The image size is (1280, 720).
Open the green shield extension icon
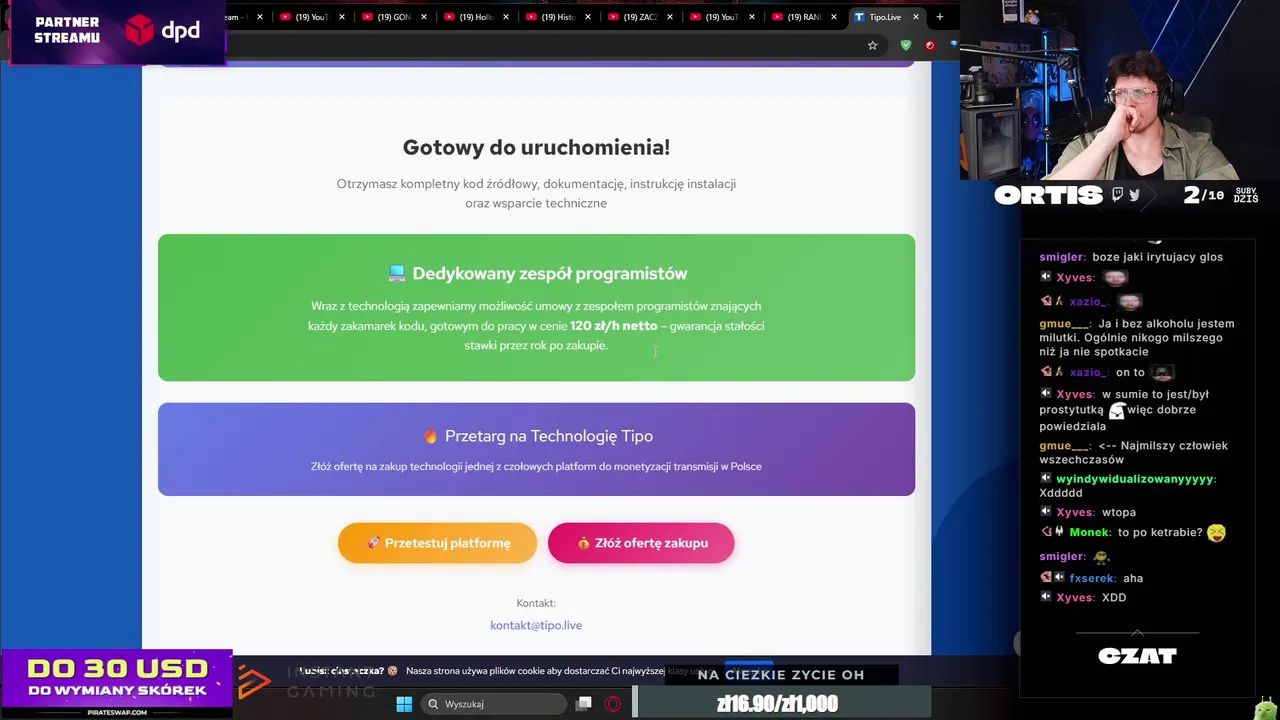[906, 45]
